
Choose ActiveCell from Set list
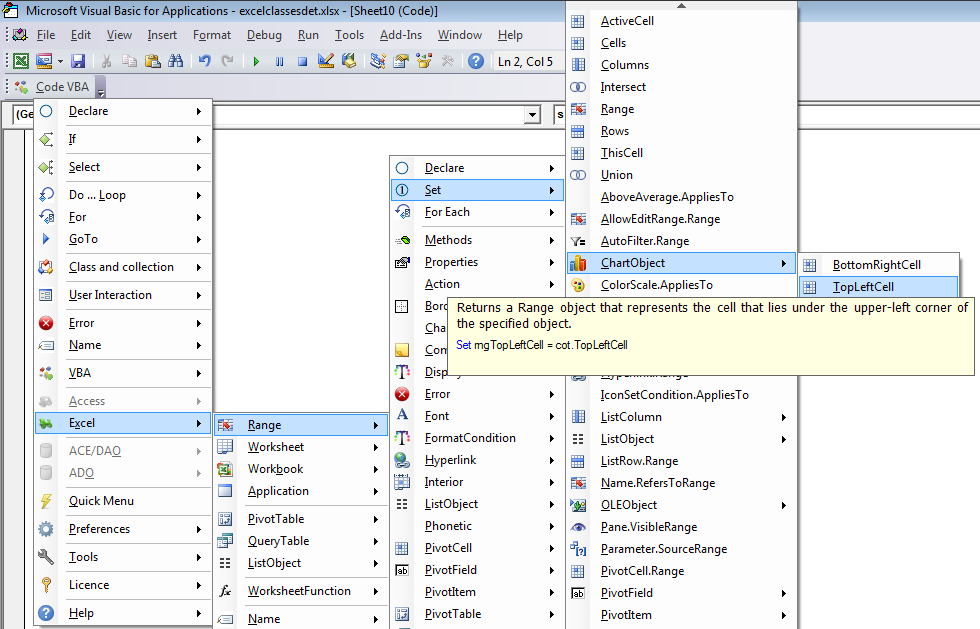(x=681, y=21)
